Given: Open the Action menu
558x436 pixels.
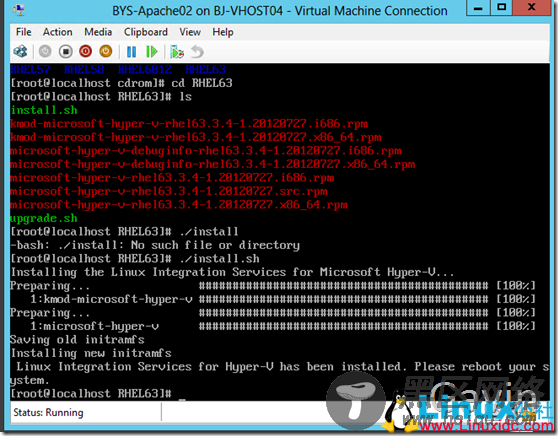Looking at the screenshot, I should tap(58, 32).
